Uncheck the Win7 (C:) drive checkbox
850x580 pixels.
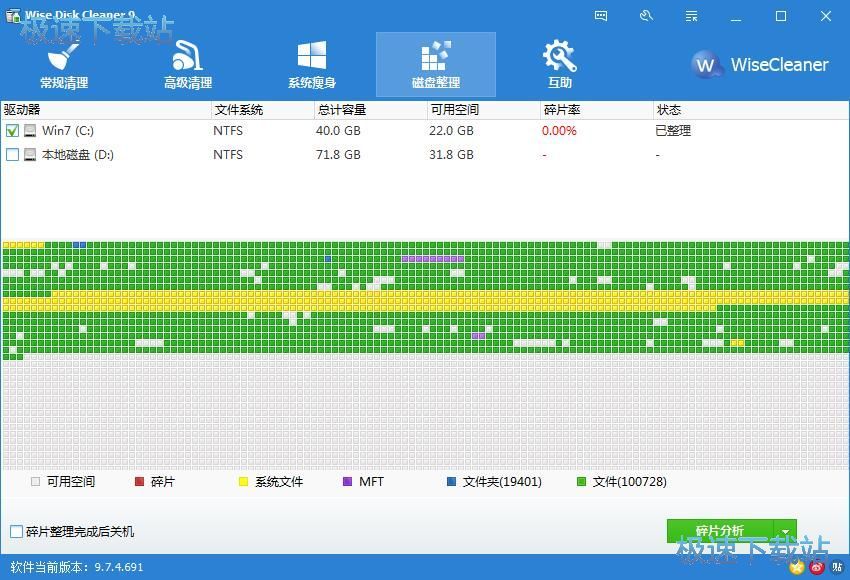[x=13, y=131]
